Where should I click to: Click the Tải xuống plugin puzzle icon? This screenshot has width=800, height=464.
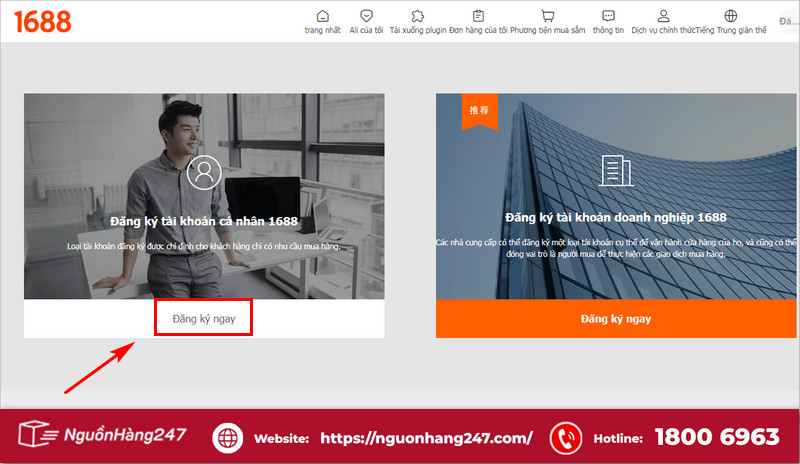417,16
